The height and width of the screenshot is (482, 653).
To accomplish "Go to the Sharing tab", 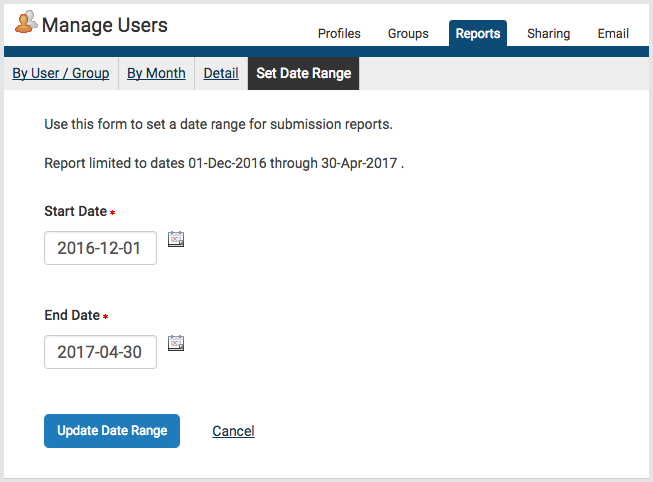I will point(548,33).
